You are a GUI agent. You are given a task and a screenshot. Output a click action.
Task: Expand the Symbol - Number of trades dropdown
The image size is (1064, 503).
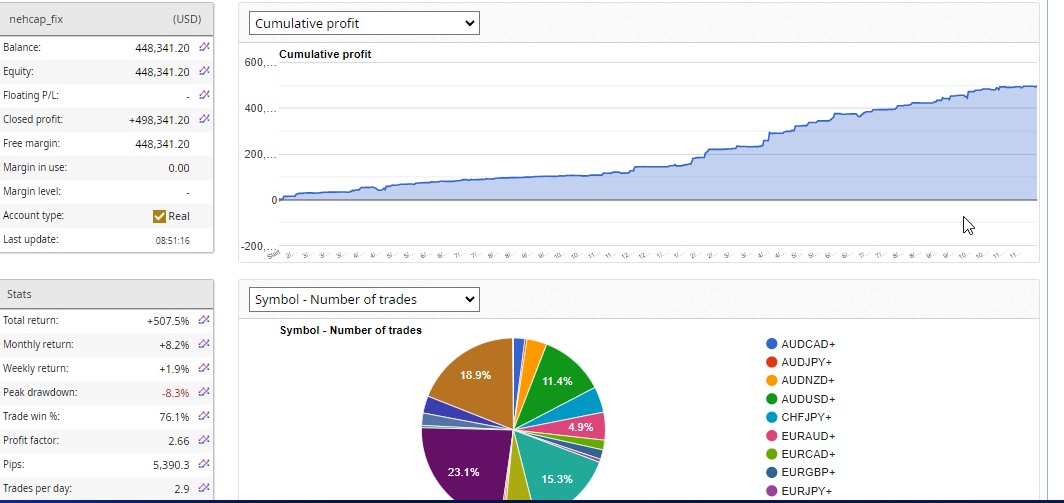(365, 299)
